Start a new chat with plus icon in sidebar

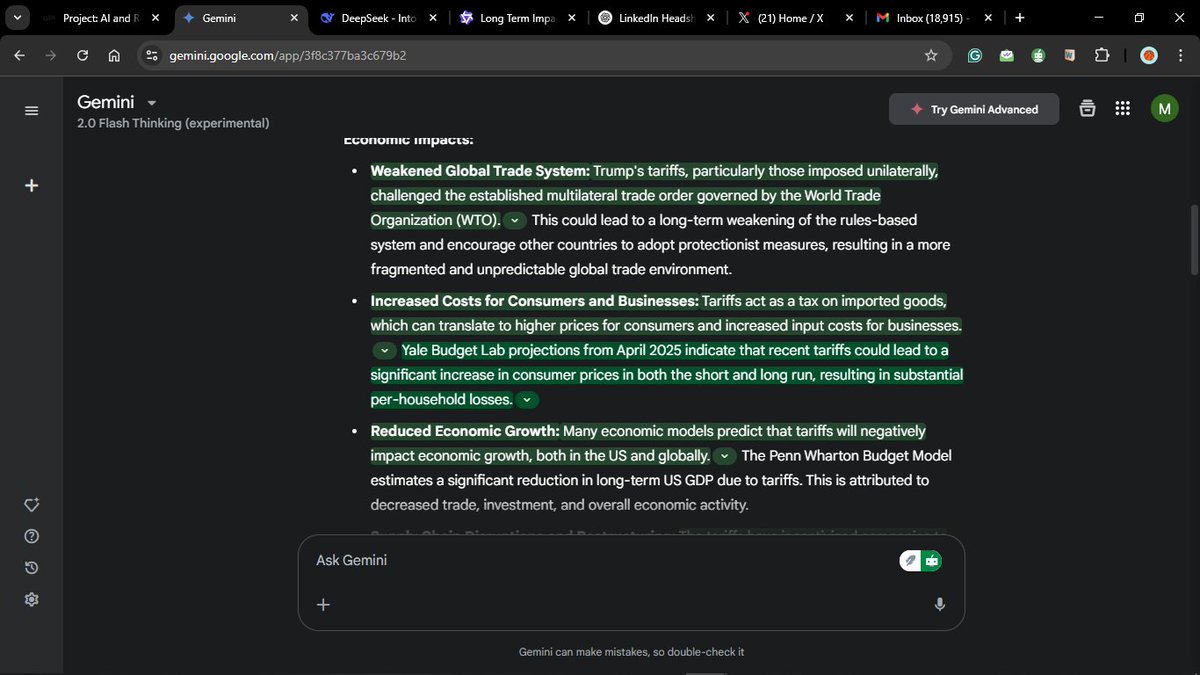point(31,185)
